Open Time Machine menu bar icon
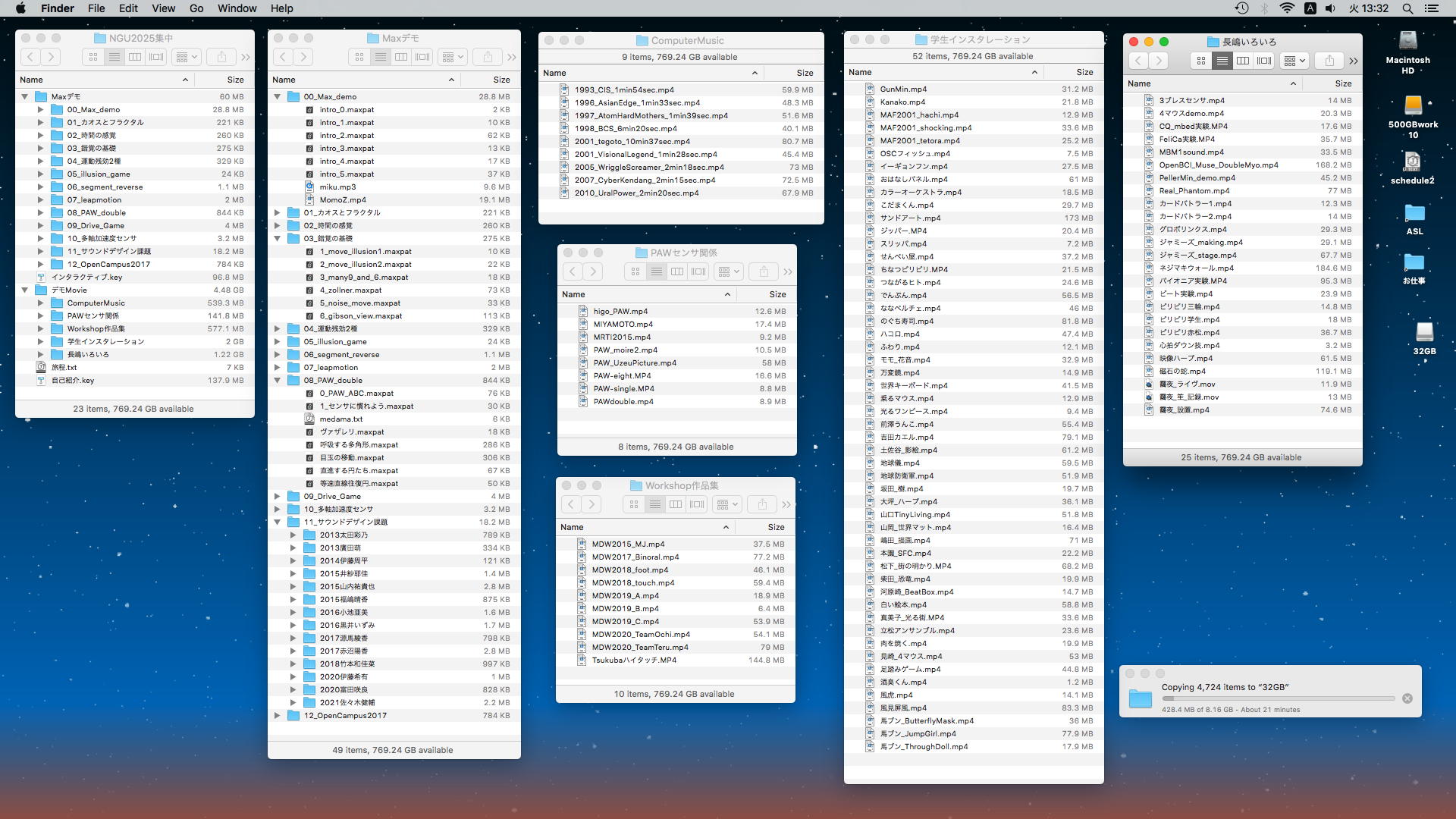 click(1241, 8)
